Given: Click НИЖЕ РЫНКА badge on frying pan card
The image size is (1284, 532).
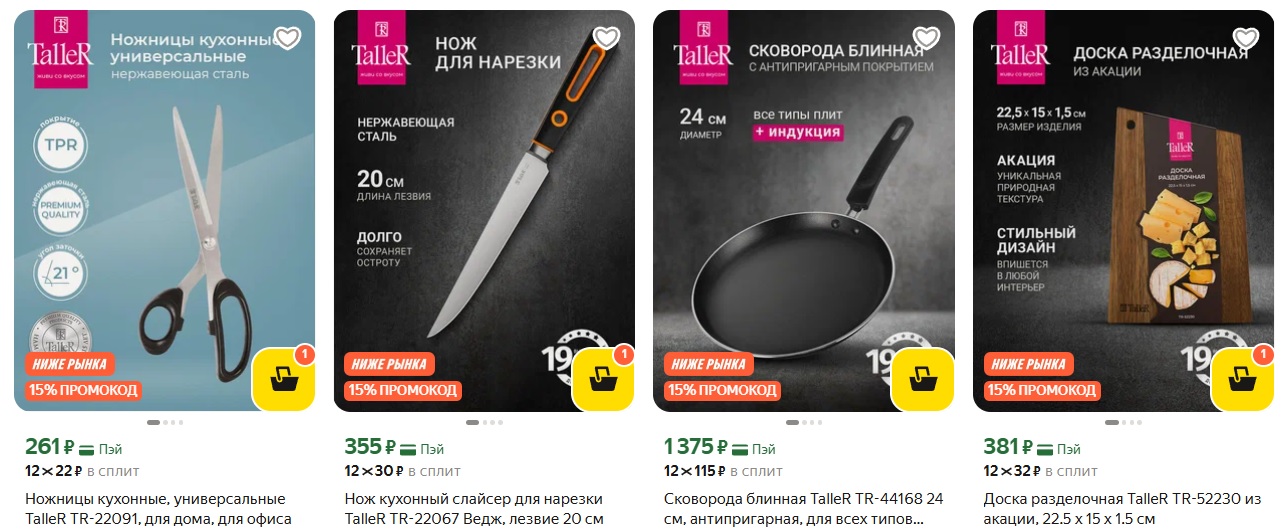Looking at the screenshot, I should pos(709,364).
